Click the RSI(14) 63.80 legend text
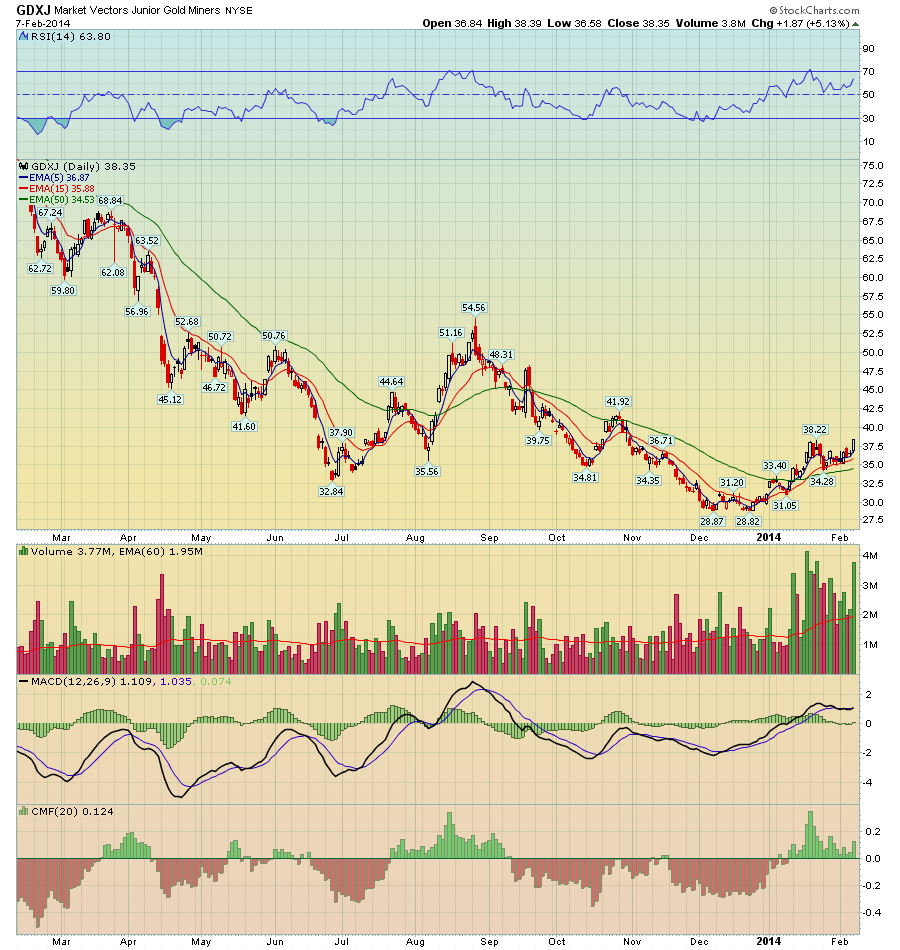 click(71, 36)
